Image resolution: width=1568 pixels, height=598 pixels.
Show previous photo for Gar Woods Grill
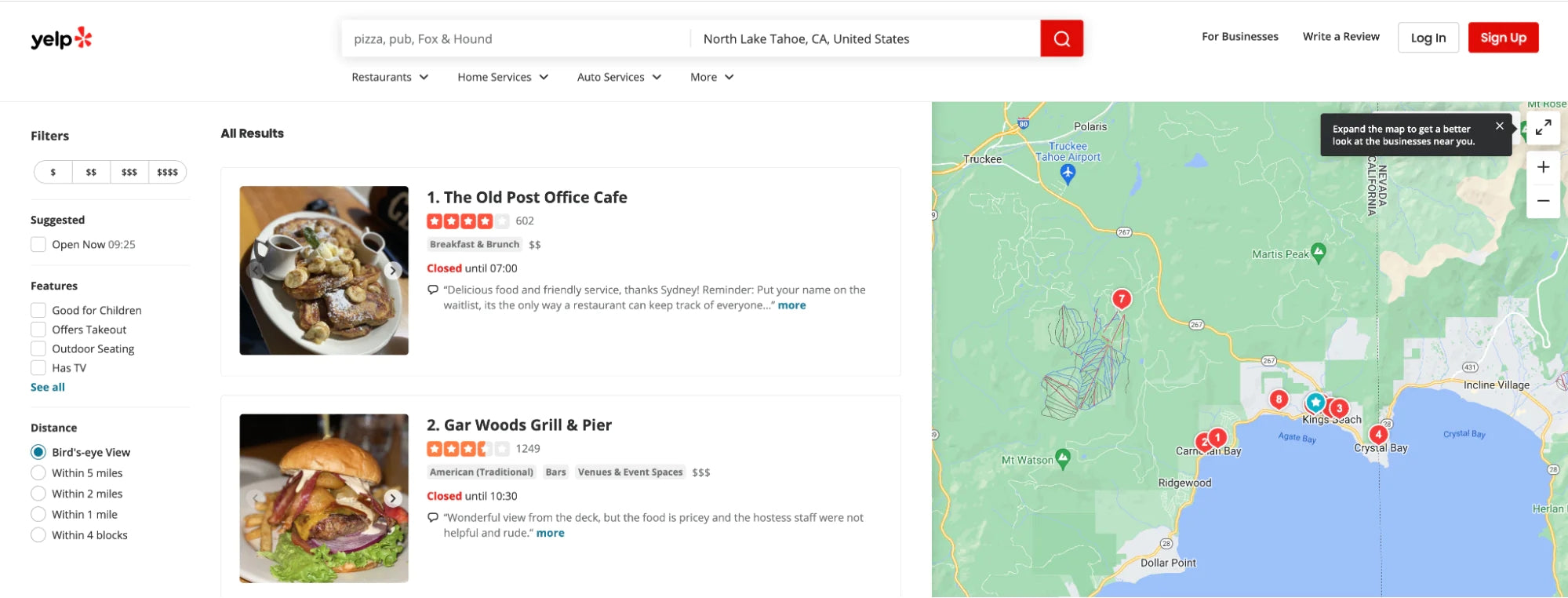click(x=256, y=498)
